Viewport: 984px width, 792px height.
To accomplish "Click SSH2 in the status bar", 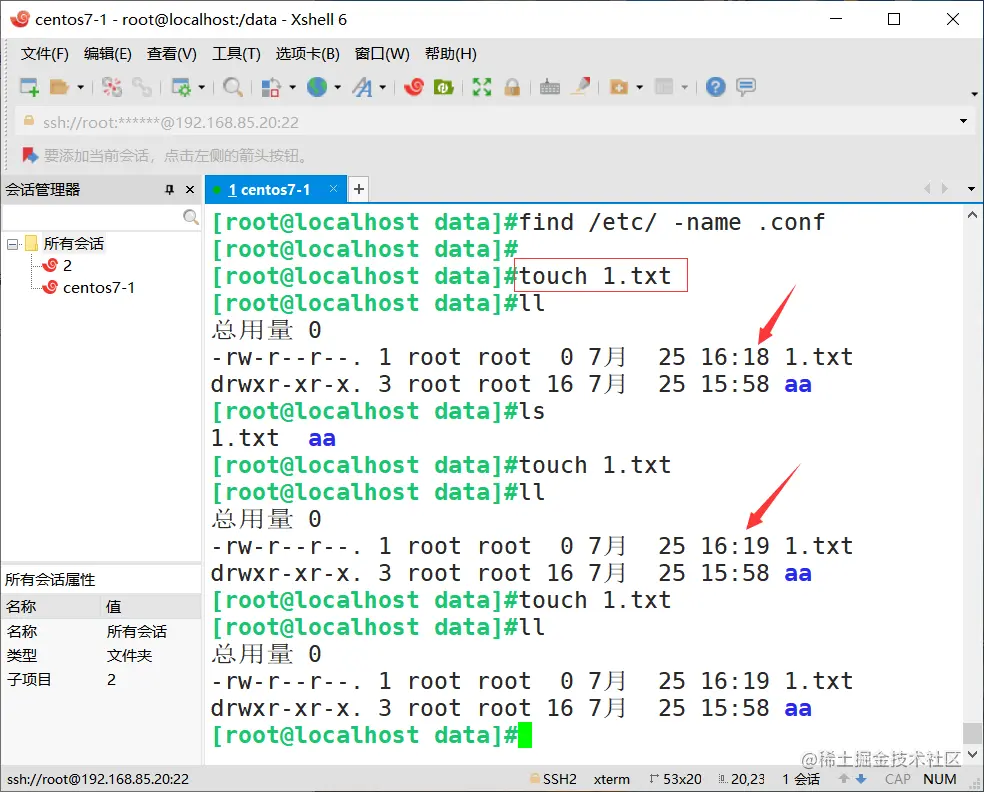I will pos(559,779).
